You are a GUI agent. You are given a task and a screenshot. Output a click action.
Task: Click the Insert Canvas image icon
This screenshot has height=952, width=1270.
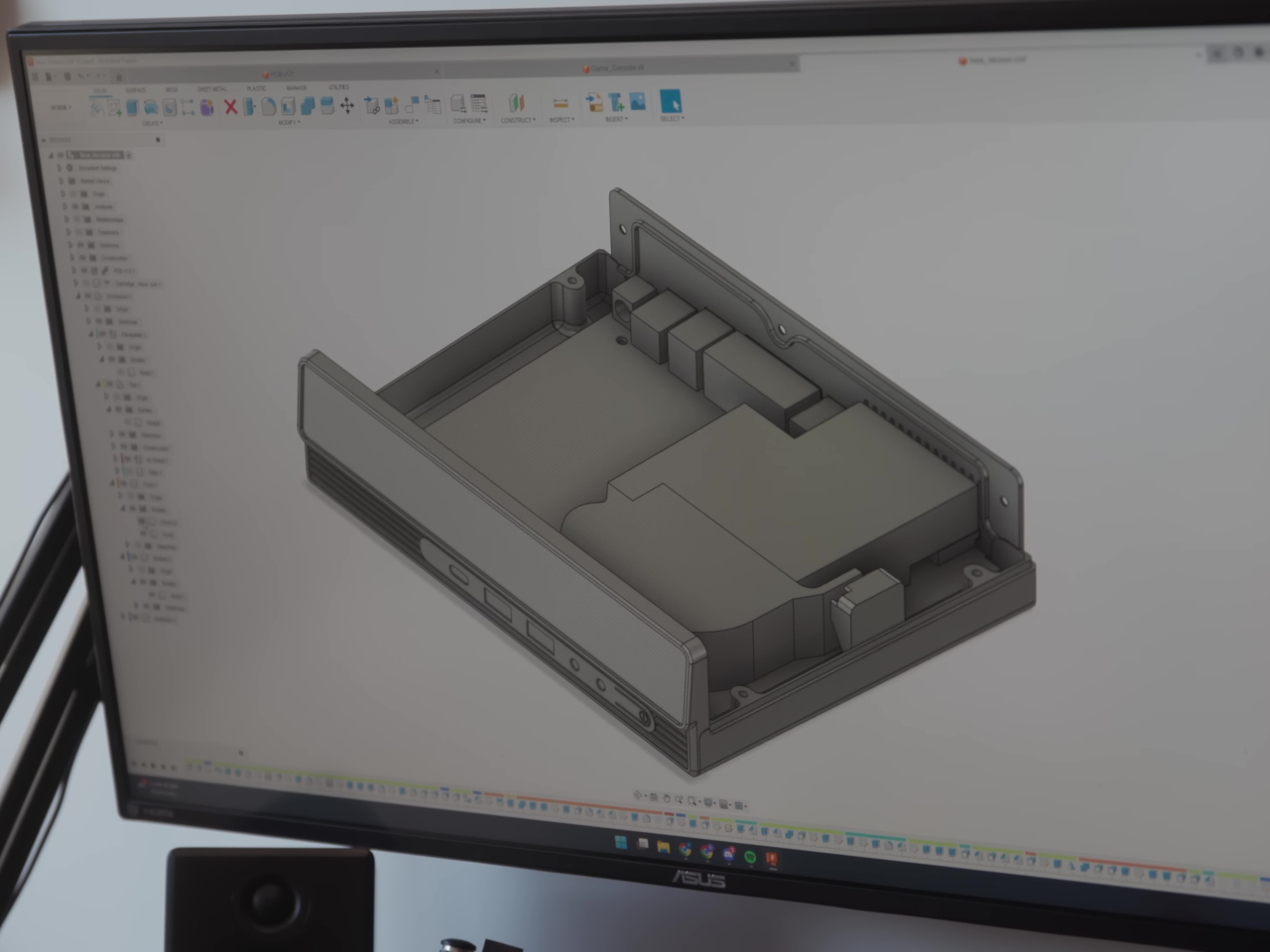[637, 101]
